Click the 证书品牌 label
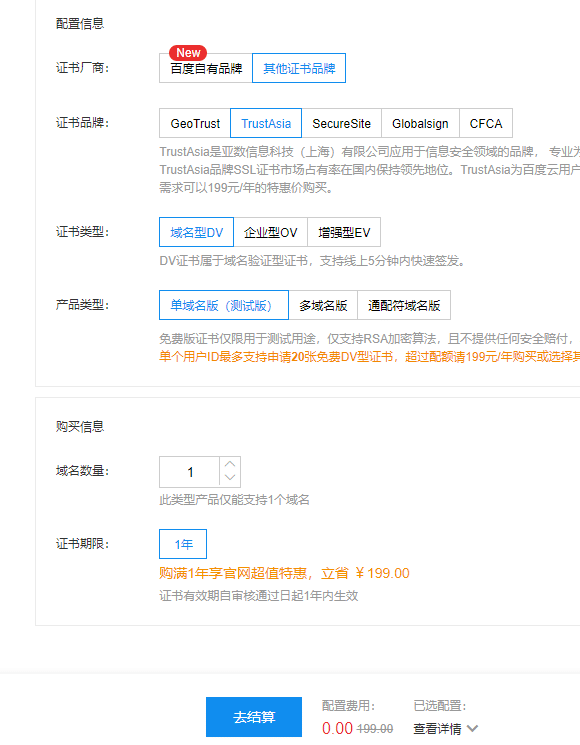 82,123
